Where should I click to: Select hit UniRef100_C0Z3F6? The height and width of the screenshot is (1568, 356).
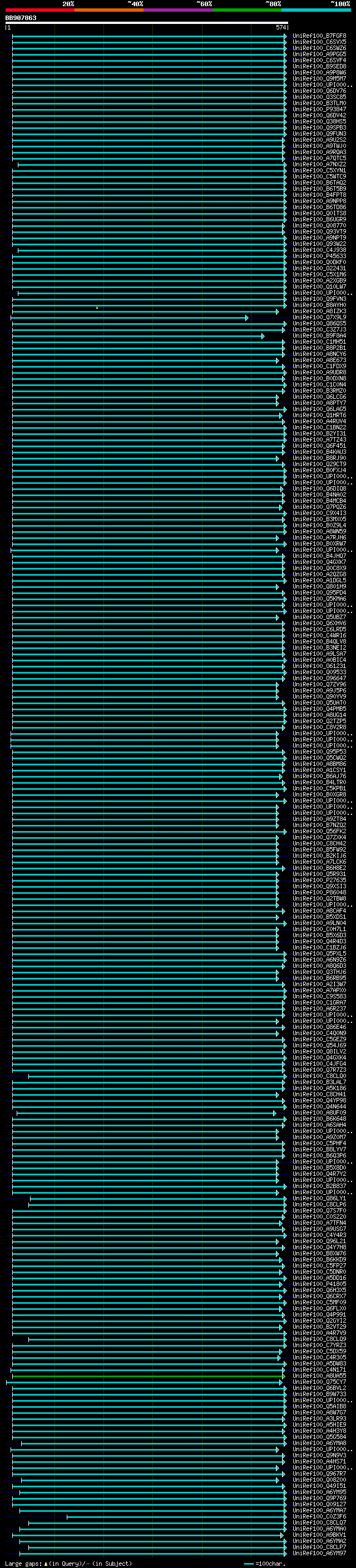coord(319,1516)
